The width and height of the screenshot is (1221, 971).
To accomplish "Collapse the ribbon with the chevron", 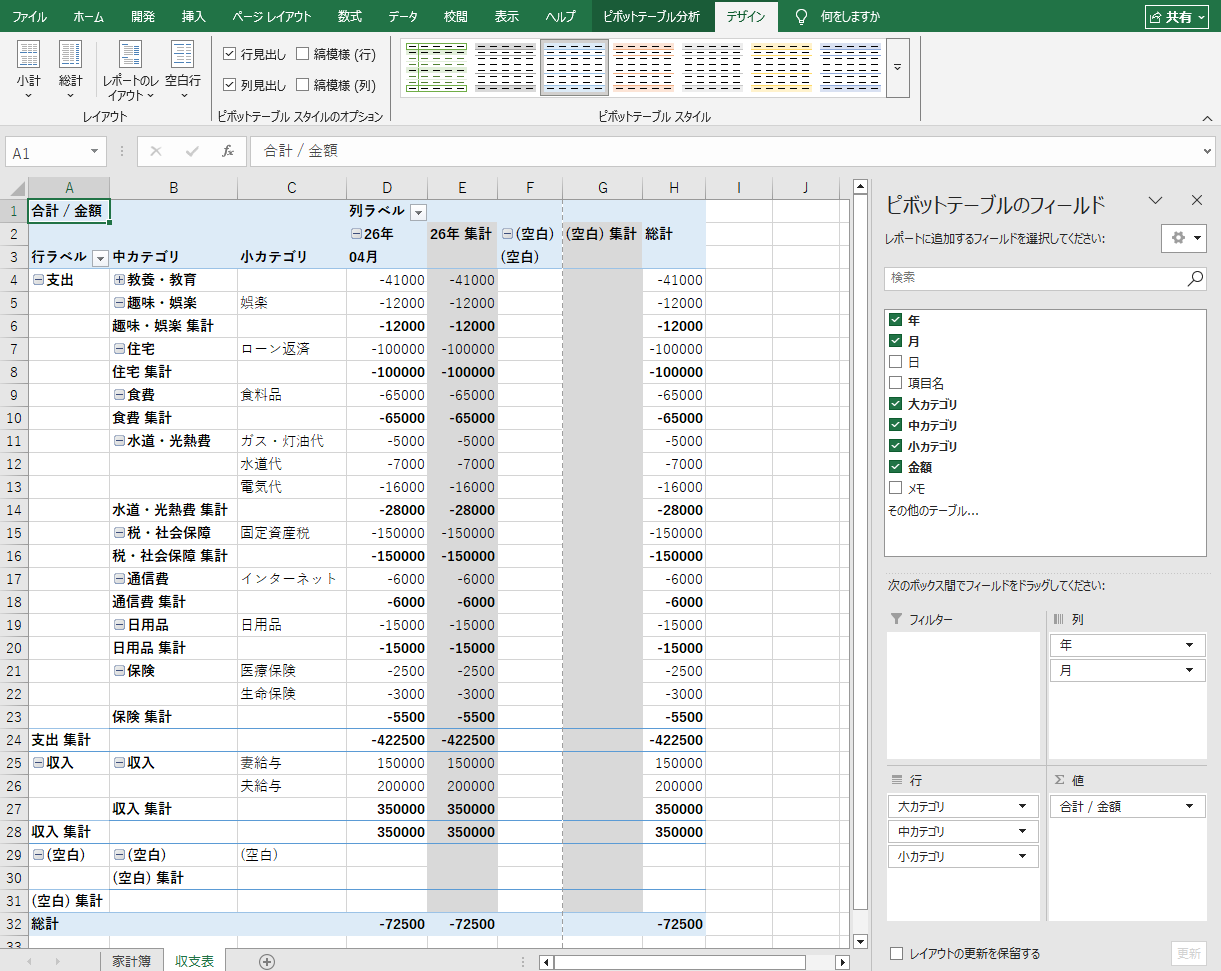I will (x=1207, y=118).
